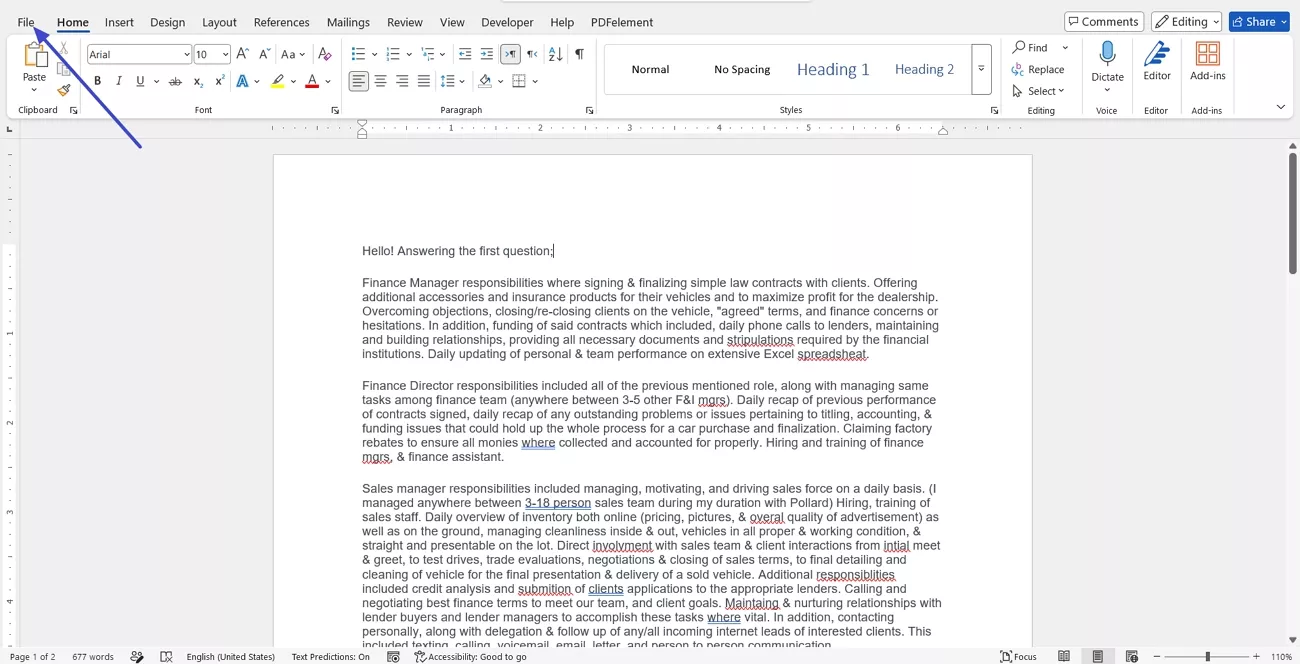Align text to the right
The image size is (1300, 664).
[402, 81]
